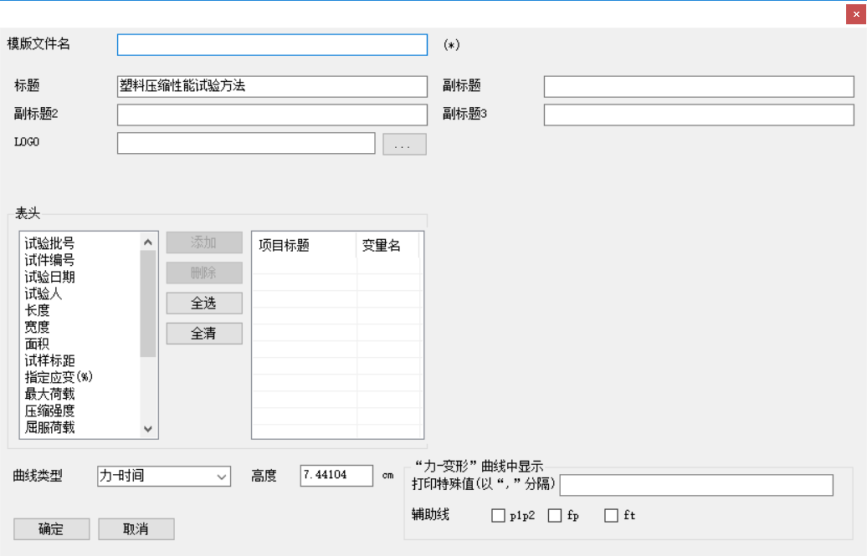Screen dimensions: 867x556
Task: Toggle the fp auxiliary line checkbox
Action: [x=555, y=516]
